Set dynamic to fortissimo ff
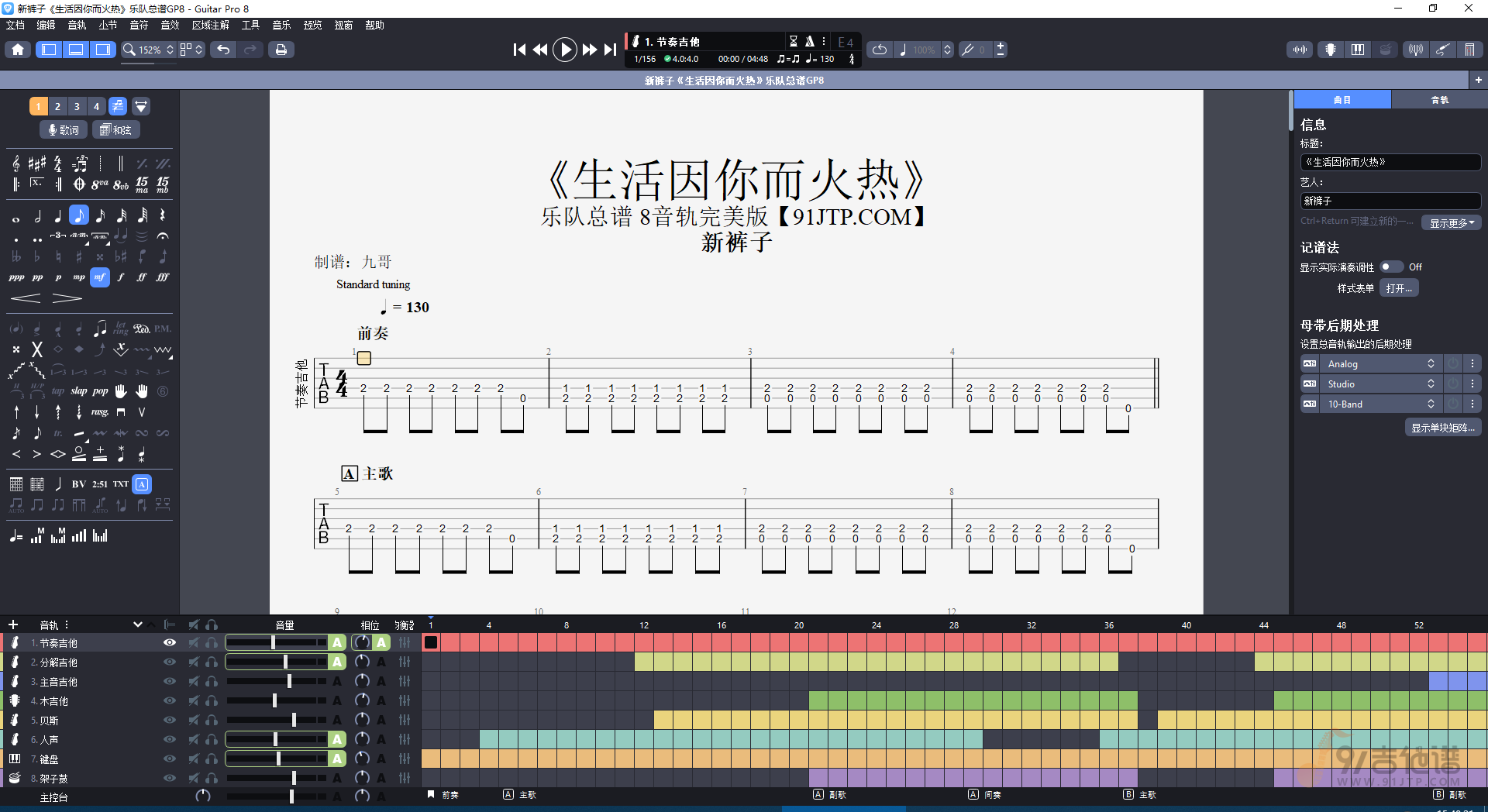The height and width of the screenshot is (812, 1488). [142, 277]
